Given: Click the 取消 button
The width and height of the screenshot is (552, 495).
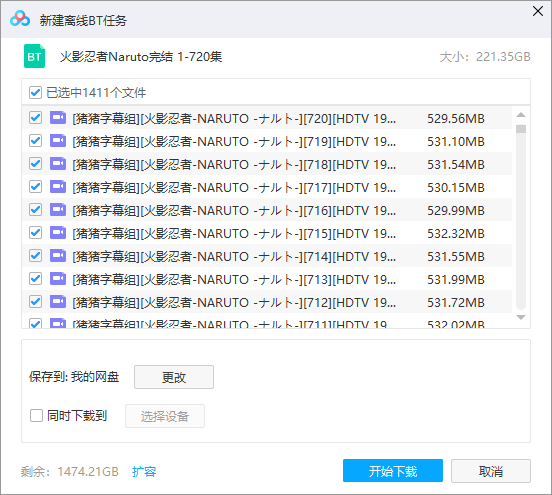Looking at the screenshot, I should click(x=491, y=471).
